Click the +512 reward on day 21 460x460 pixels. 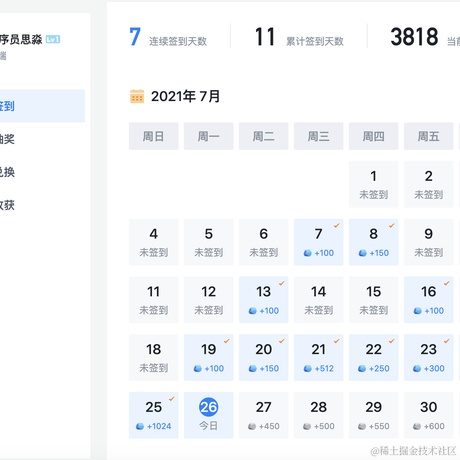(324, 368)
